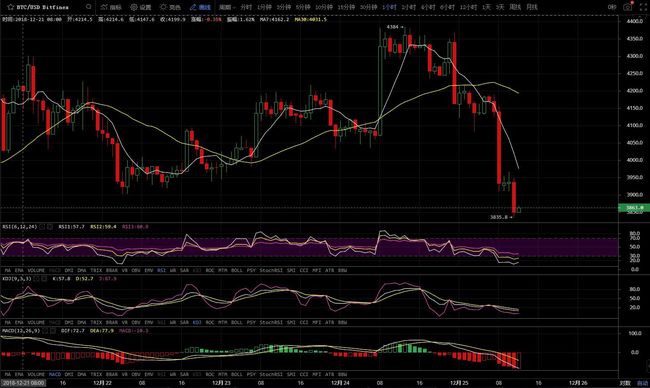Choose WR in the RSI panel indicator row
Viewport: 650px width, 388px height.
[173, 270]
